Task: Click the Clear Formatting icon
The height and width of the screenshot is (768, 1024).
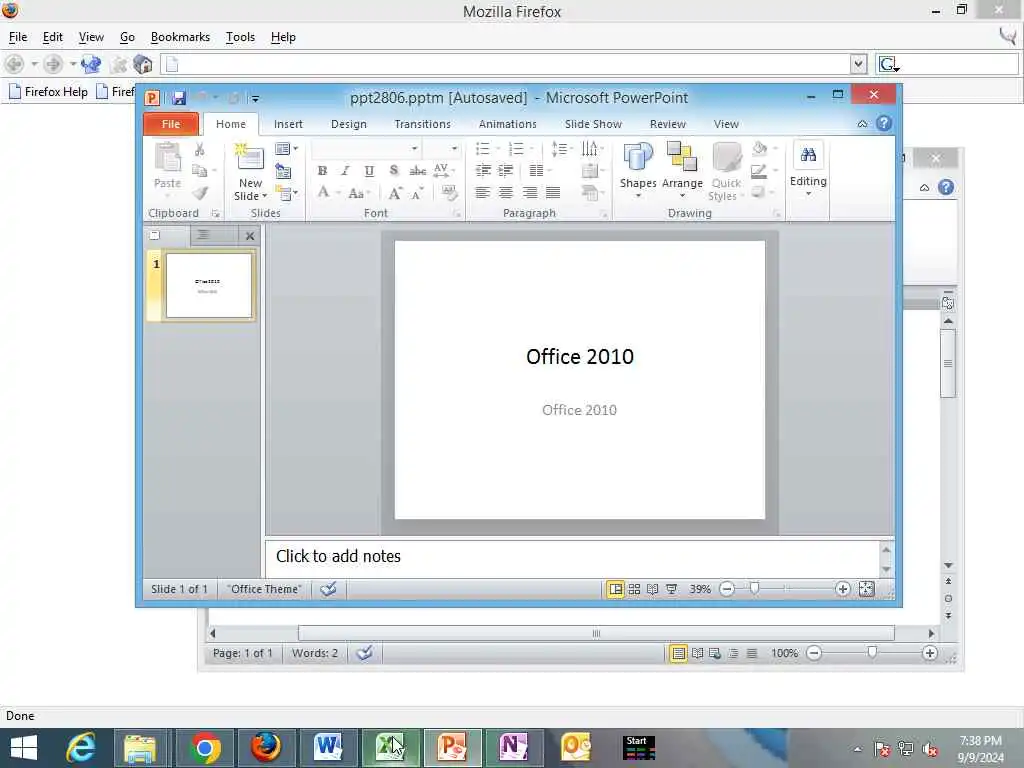Action: pyautogui.click(x=449, y=193)
